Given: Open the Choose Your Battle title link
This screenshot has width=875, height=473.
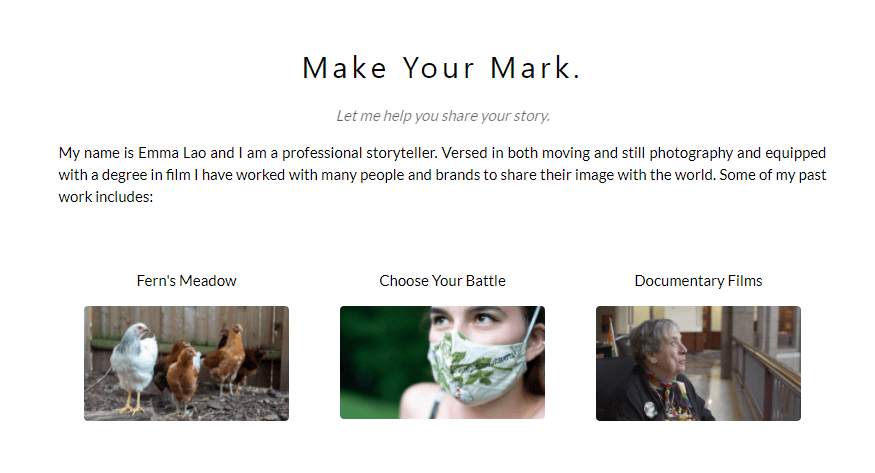Looking at the screenshot, I should (x=442, y=281).
